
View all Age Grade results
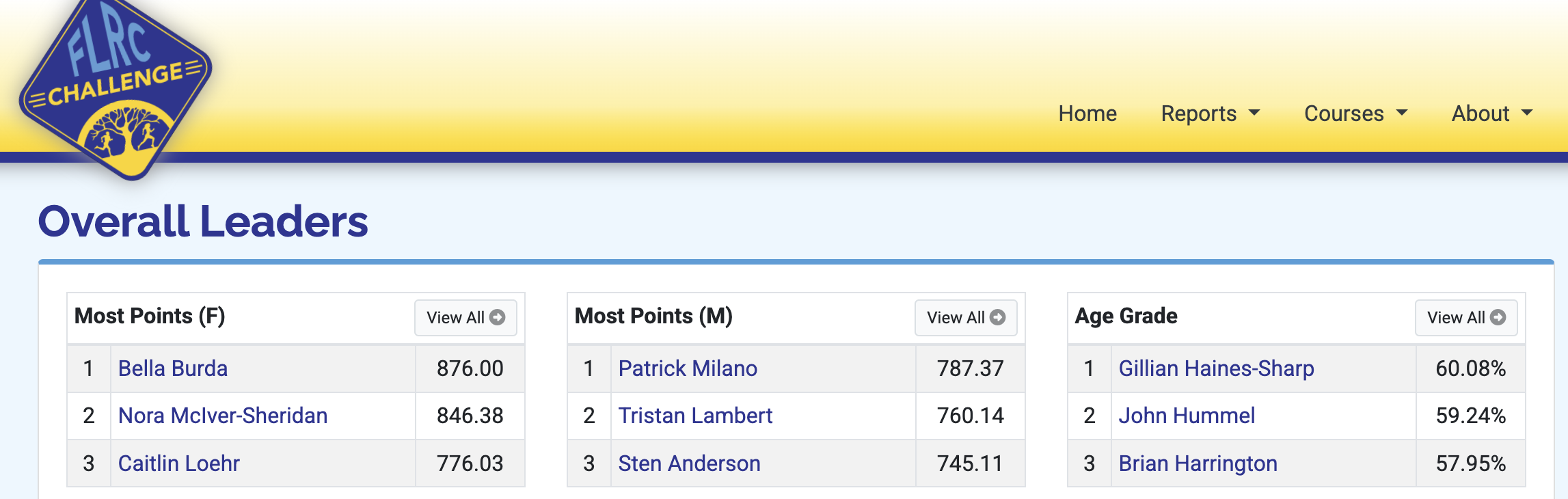1466,317
